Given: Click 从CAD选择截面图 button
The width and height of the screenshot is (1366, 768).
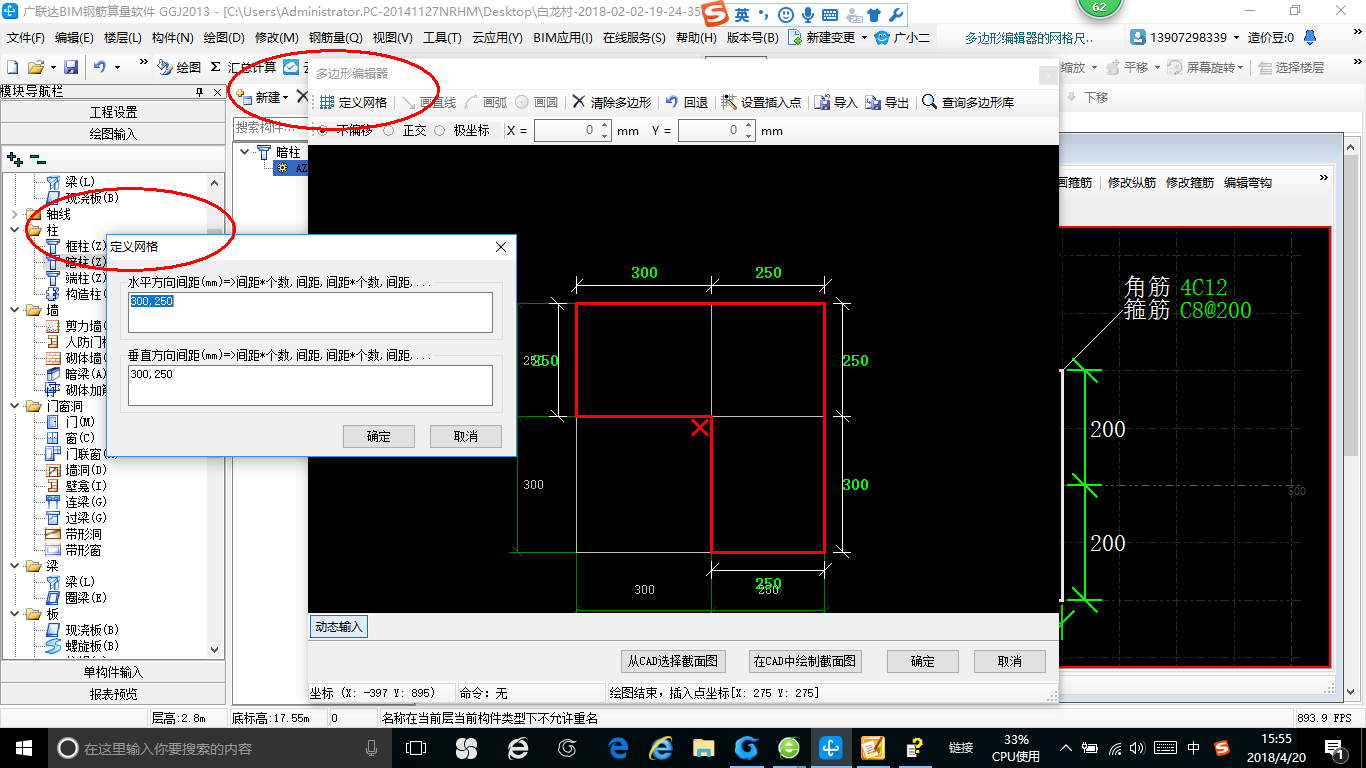Looking at the screenshot, I should point(672,661).
